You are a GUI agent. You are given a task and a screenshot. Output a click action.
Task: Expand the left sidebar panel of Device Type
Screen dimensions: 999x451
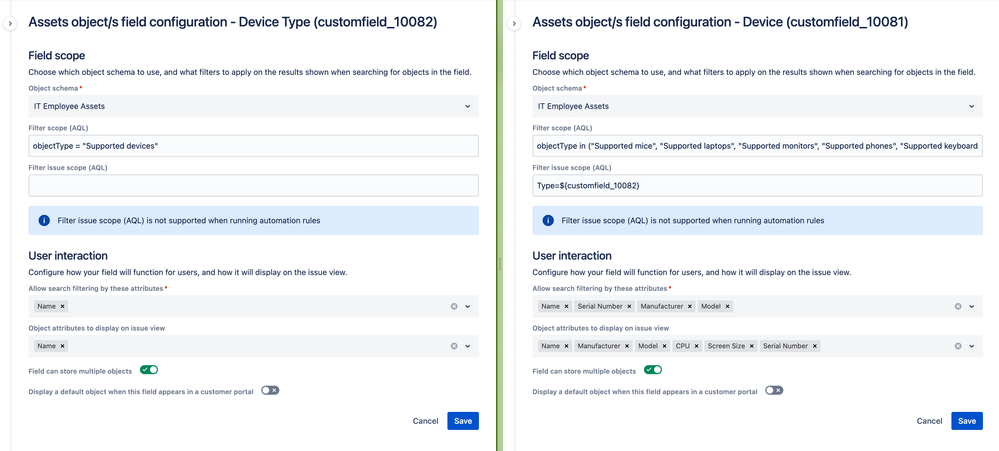[10, 23]
